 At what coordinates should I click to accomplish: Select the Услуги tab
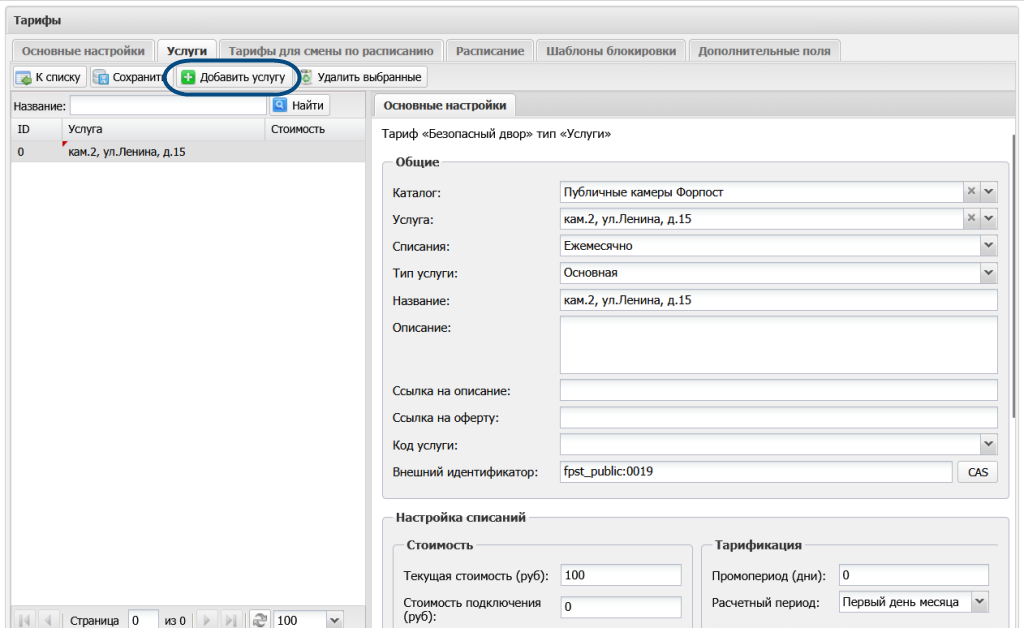pos(187,51)
